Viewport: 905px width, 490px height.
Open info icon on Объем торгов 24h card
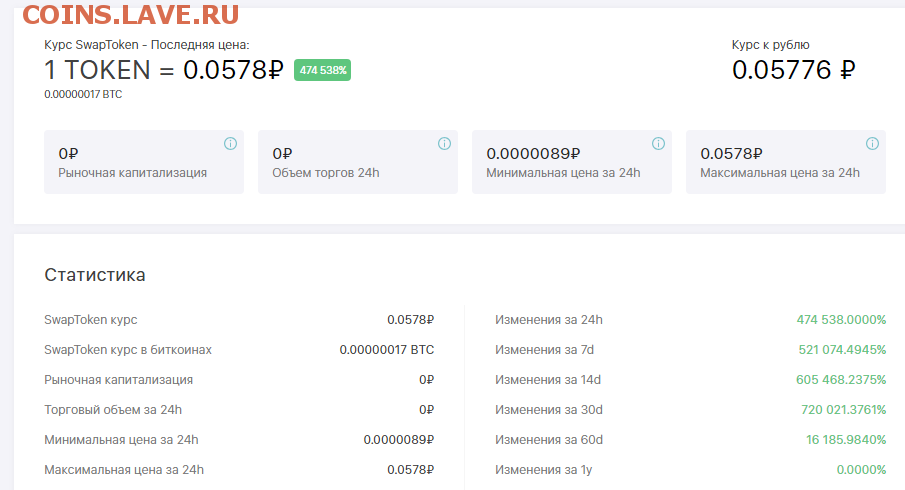point(444,144)
